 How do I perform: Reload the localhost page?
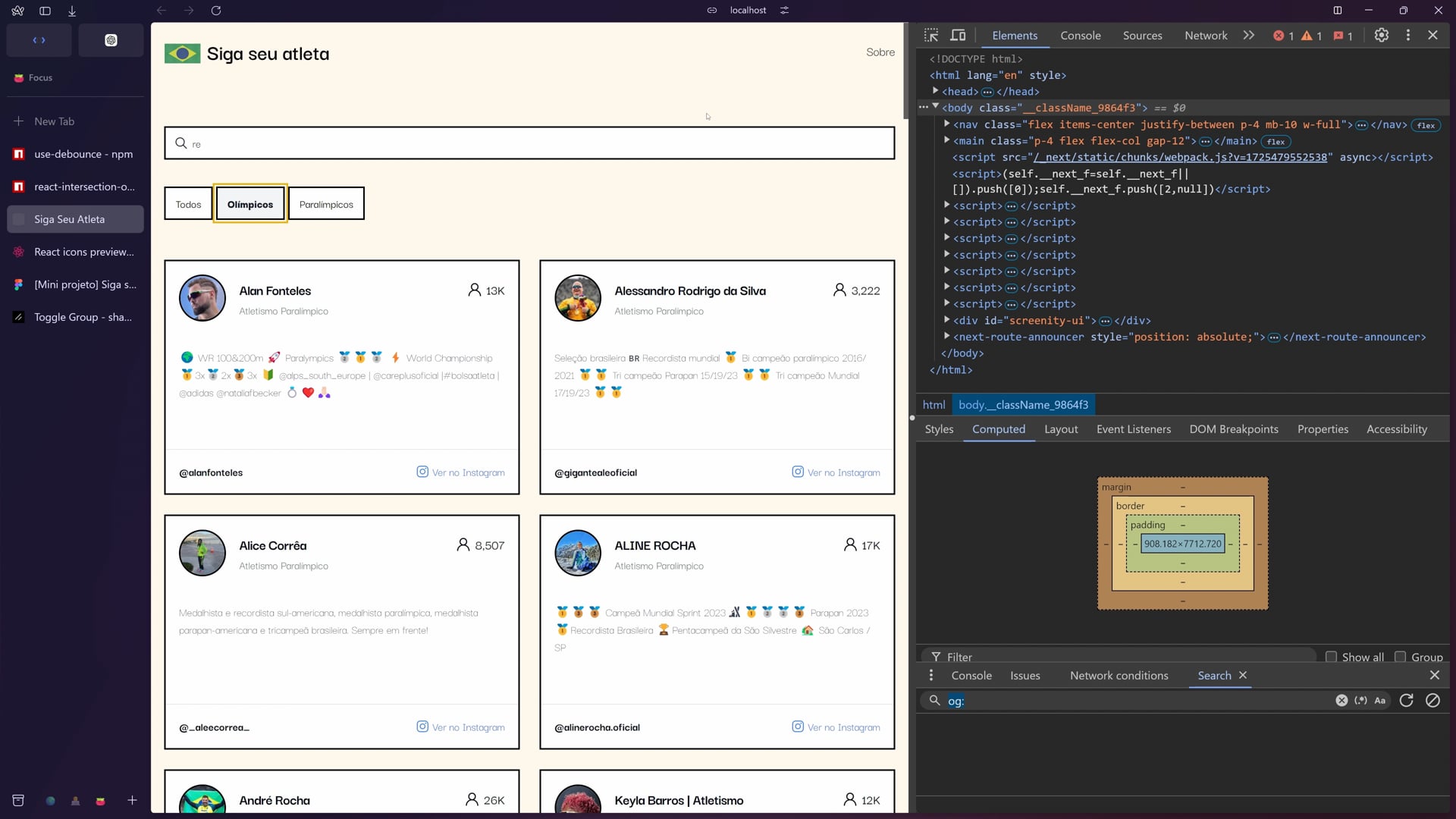(x=216, y=11)
